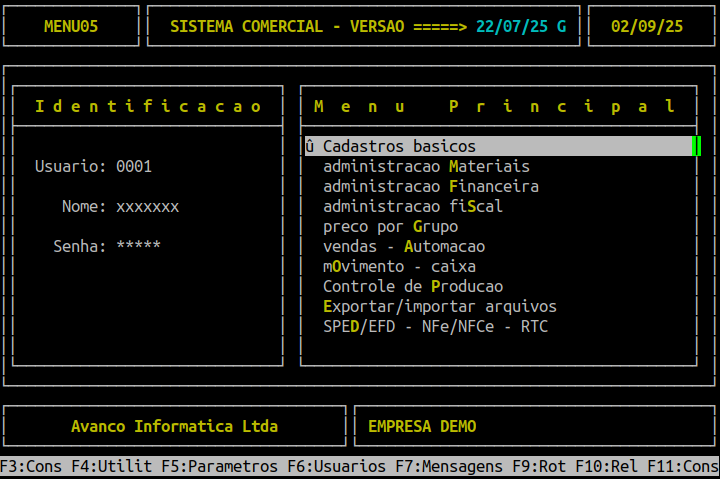The image size is (720, 479).
Task: Click the Senha: label
Action: coord(80,246)
